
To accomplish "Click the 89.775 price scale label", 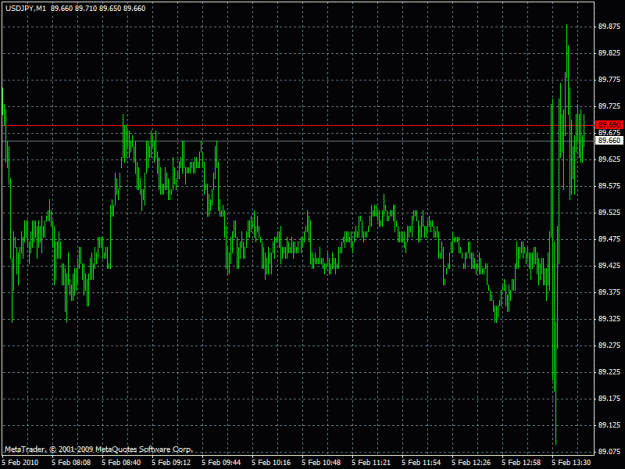I will (609, 80).
